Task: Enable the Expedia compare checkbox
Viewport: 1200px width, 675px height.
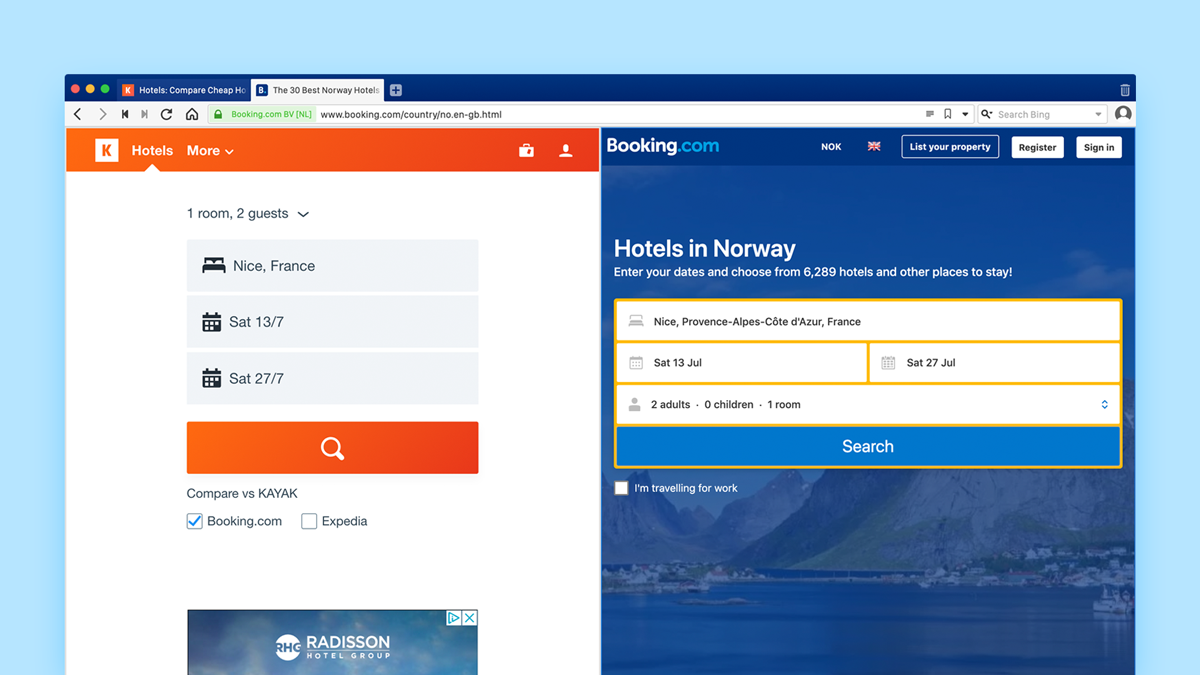Action: (309, 521)
